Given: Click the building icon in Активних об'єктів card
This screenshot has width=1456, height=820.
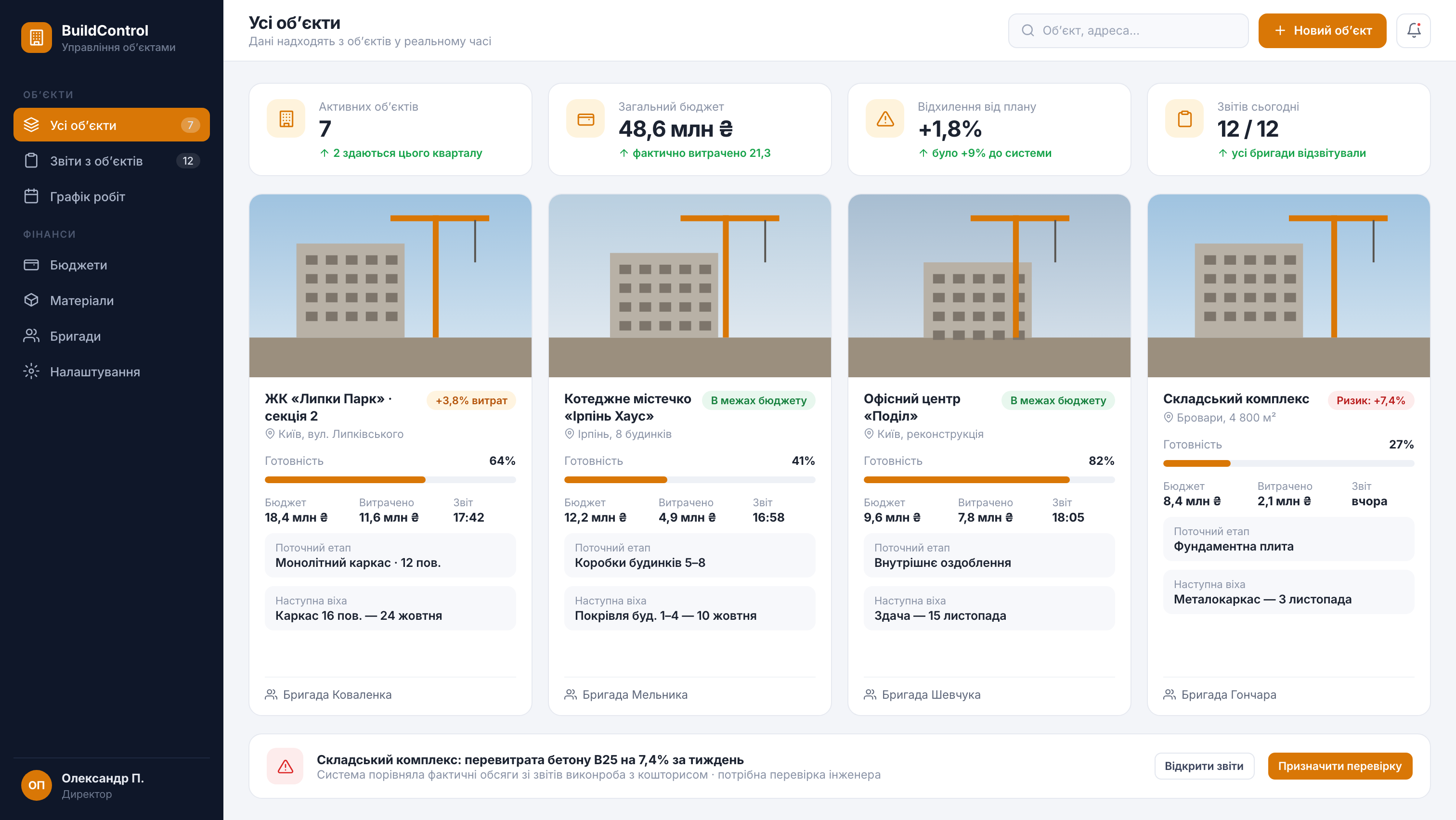Looking at the screenshot, I should pos(286,118).
